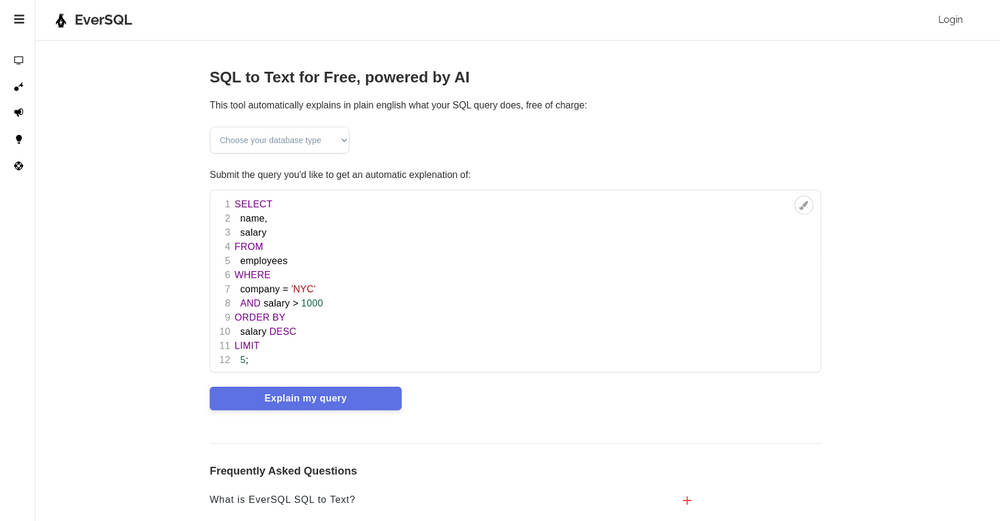1000x521 pixels.
Task: Open the database type dropdown
Action: pyautogui.click(x=279, y=140)
